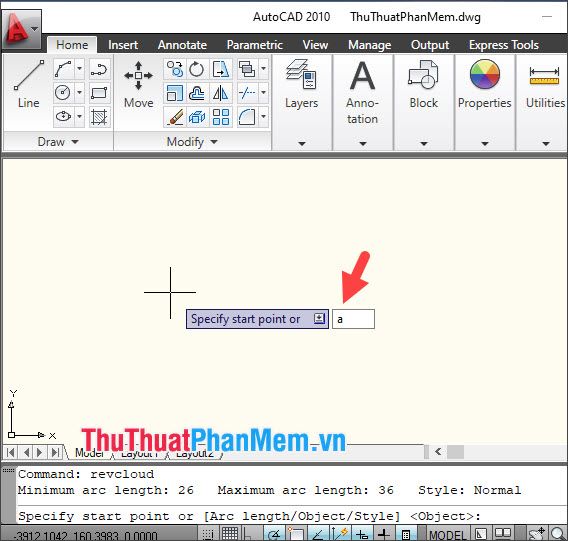The width and height of the screenshot is (568, 541).
Task: Click the MODEL space button in status bar
Action: coord(447,534)
